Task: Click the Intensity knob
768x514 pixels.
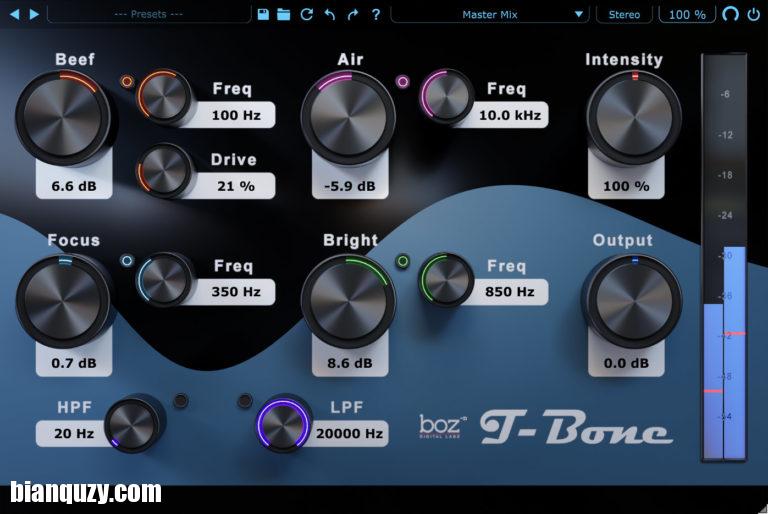Action: [634, 118]
